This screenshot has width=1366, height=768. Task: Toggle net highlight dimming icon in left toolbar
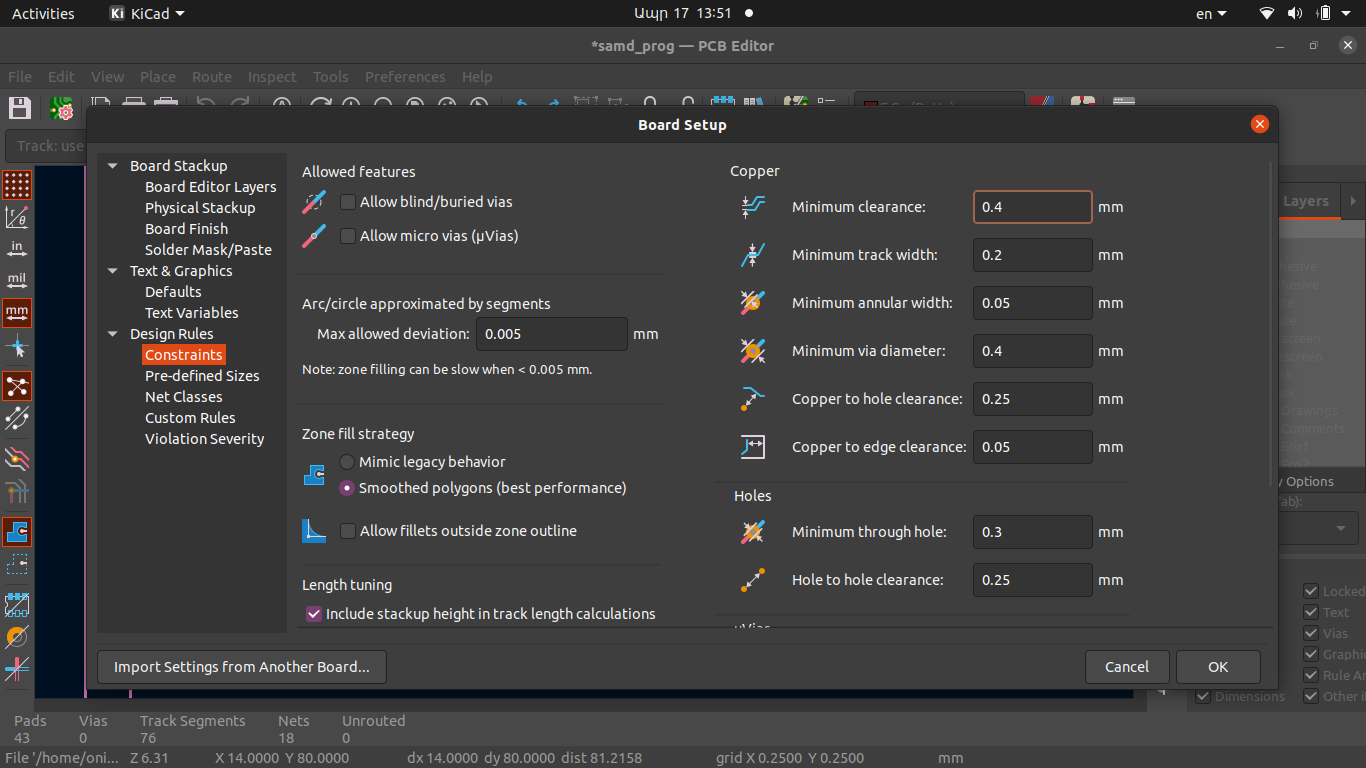pos(17,491)
